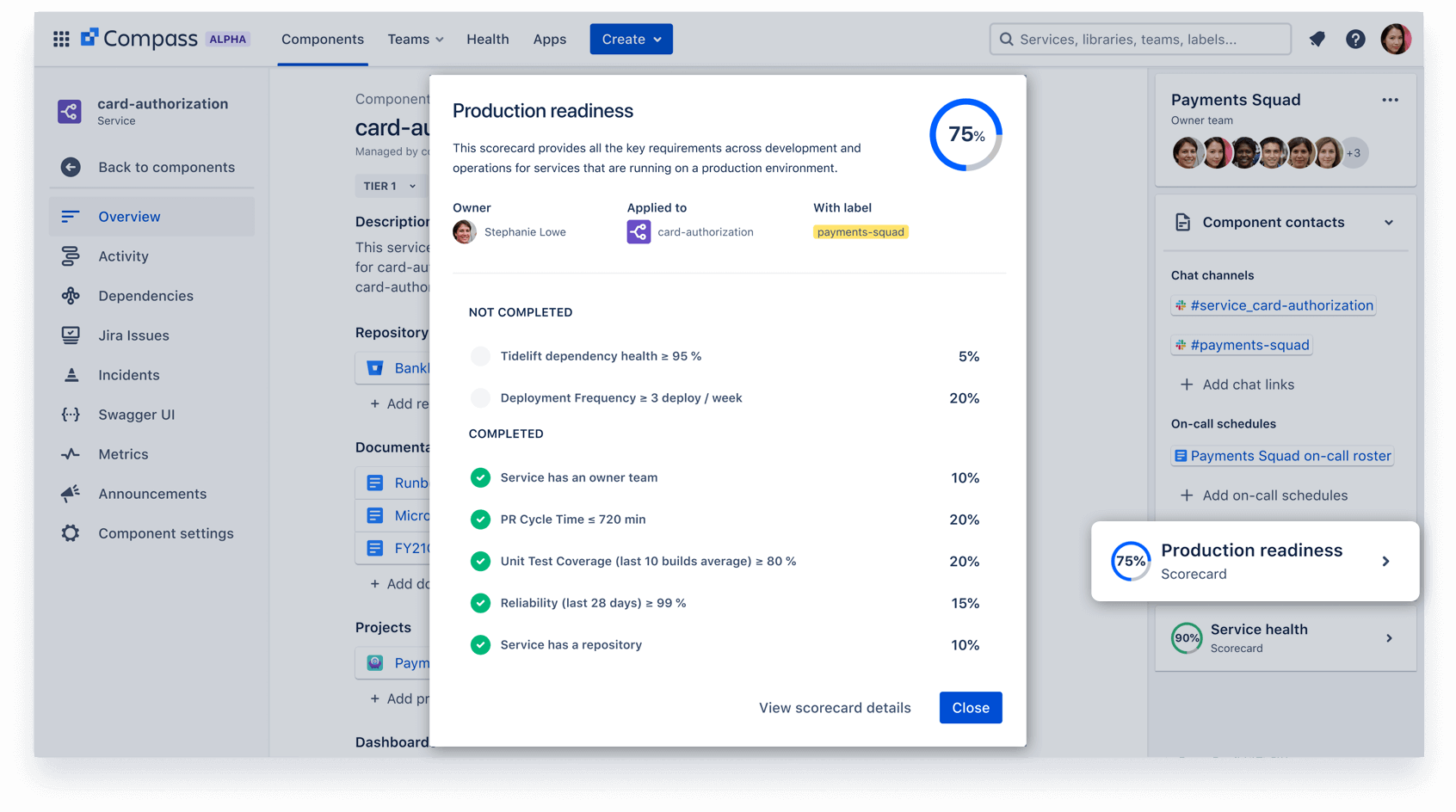This screenshot has height=812, width=1456.
Task: Open #payments-squad chat channel link
Action: (1242, 345)
